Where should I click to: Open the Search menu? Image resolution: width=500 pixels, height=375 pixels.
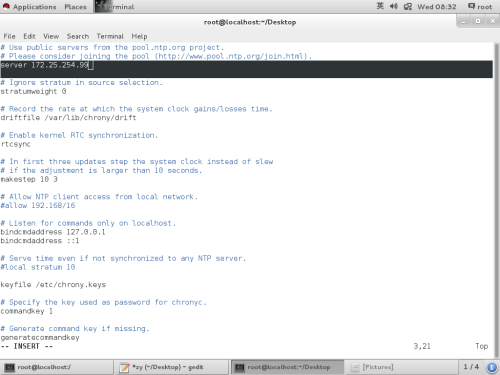[78, 36]
